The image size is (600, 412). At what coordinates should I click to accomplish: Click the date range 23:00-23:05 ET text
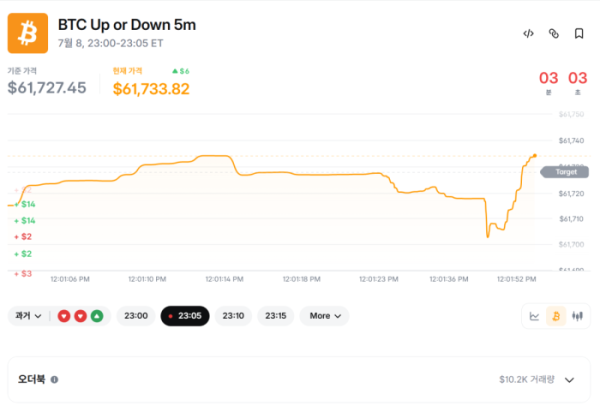(x=111, y=43)
